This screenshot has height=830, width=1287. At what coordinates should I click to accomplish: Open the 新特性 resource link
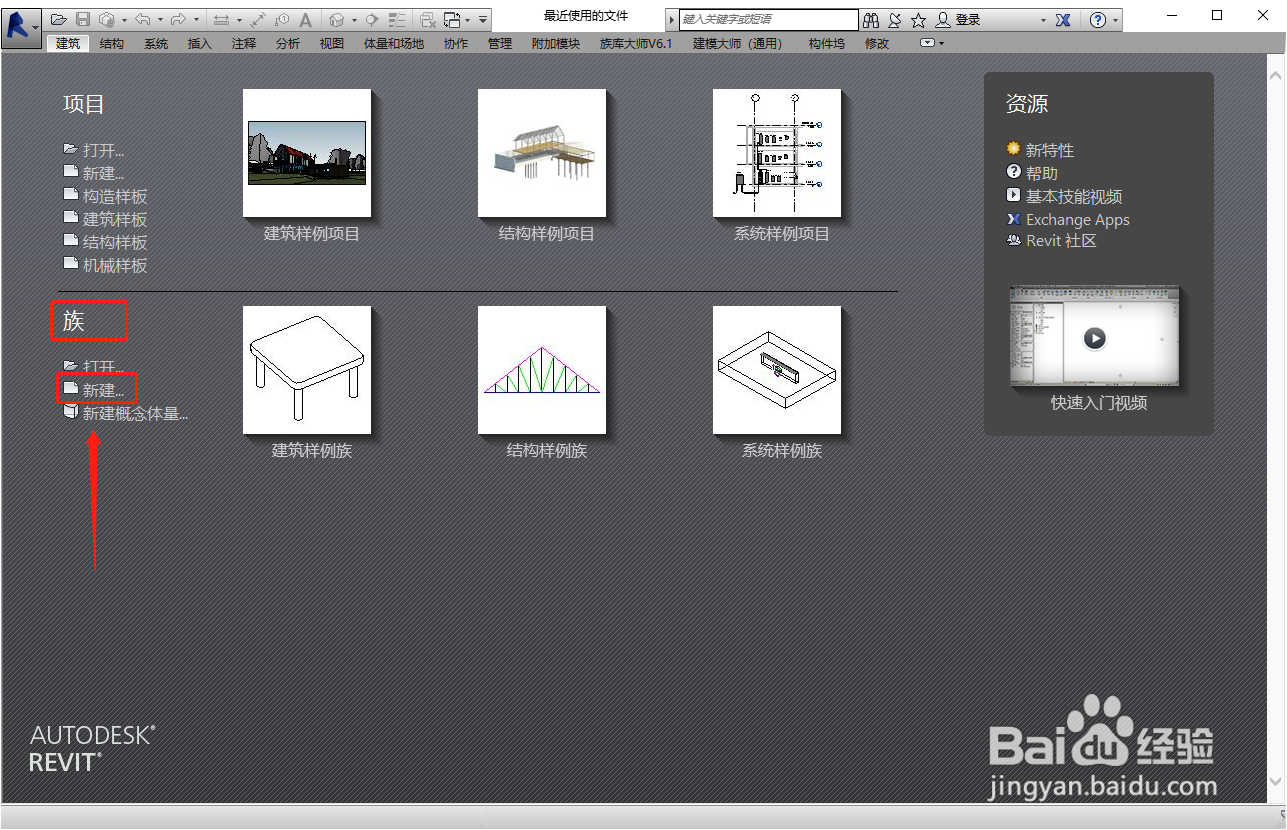1040,150
